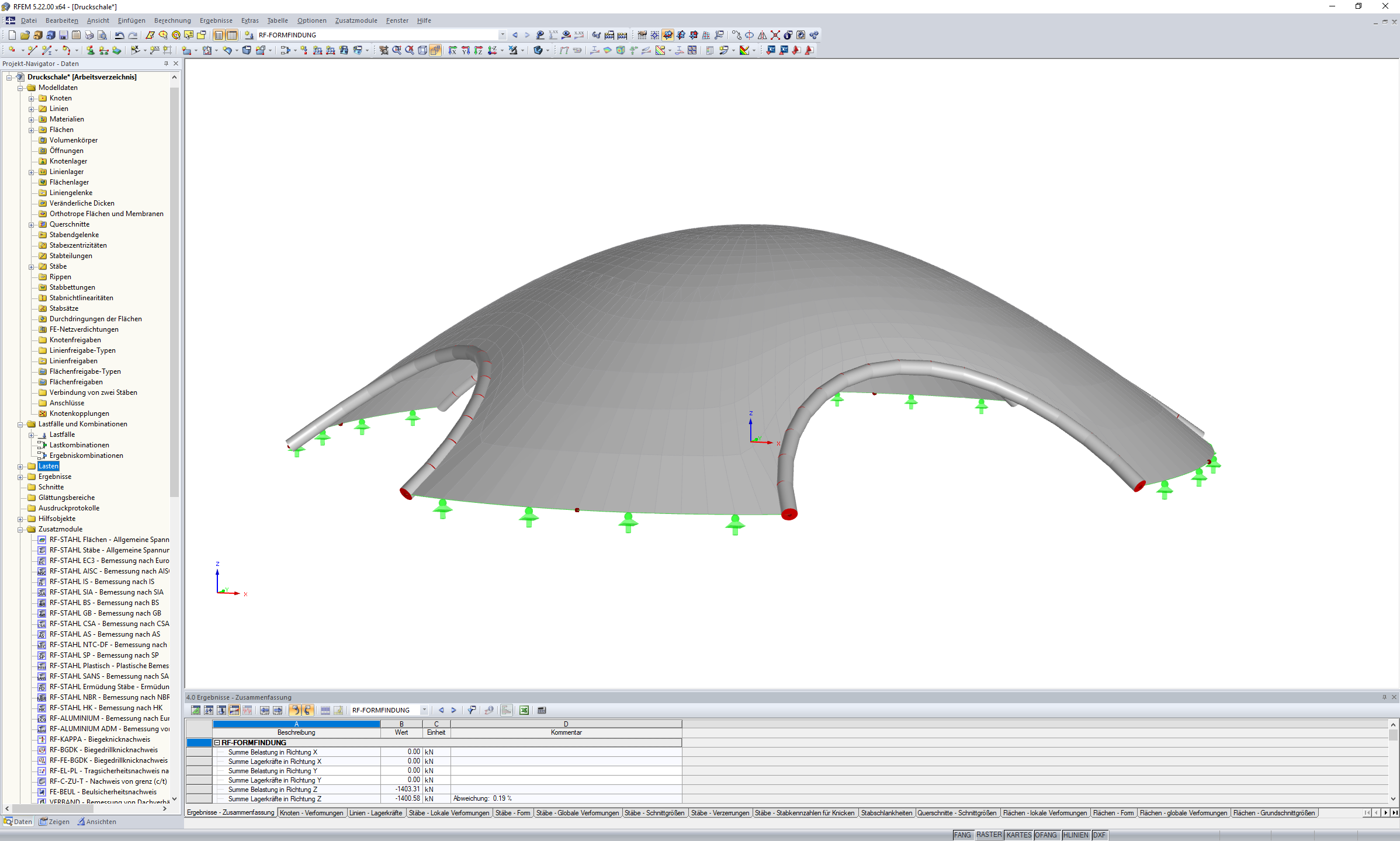Click the New Document icon
Viewport: 1400px width, 841px height.
[x=12, y=35]
